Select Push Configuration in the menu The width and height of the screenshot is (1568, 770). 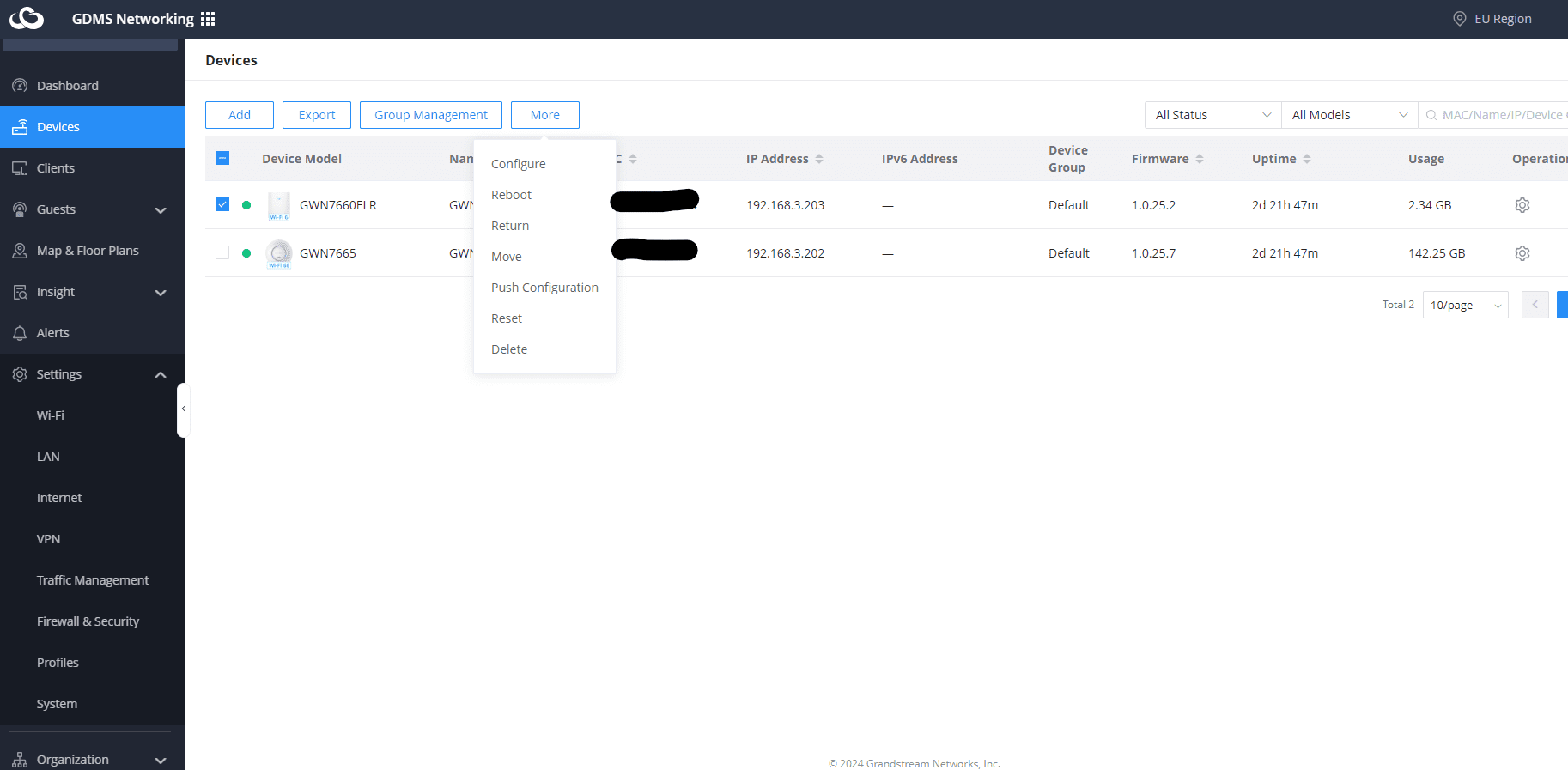(x=544, y=288)
